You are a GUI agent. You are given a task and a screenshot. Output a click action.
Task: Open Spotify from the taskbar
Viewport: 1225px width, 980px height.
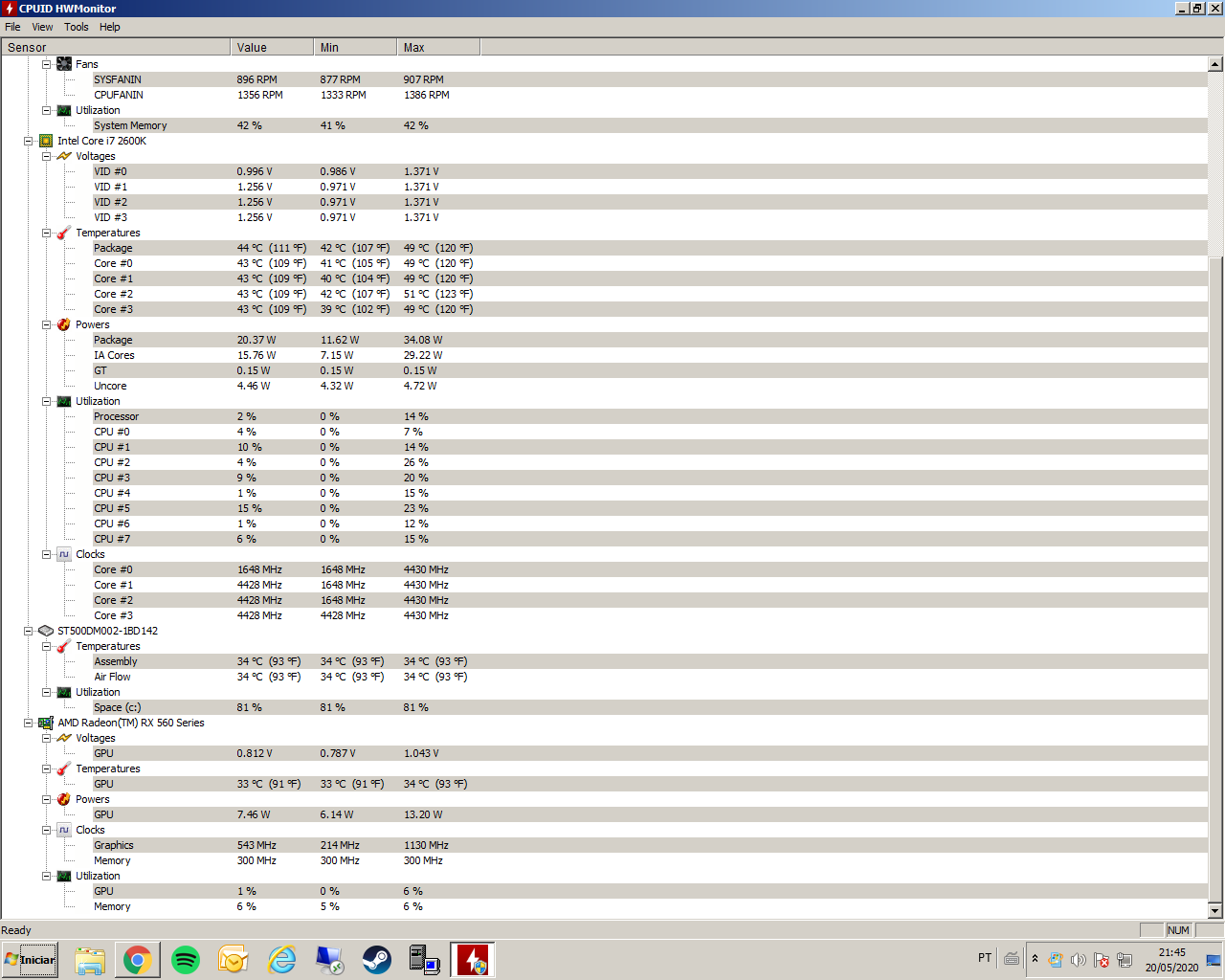pyautogui.click(x=186, y=960)
